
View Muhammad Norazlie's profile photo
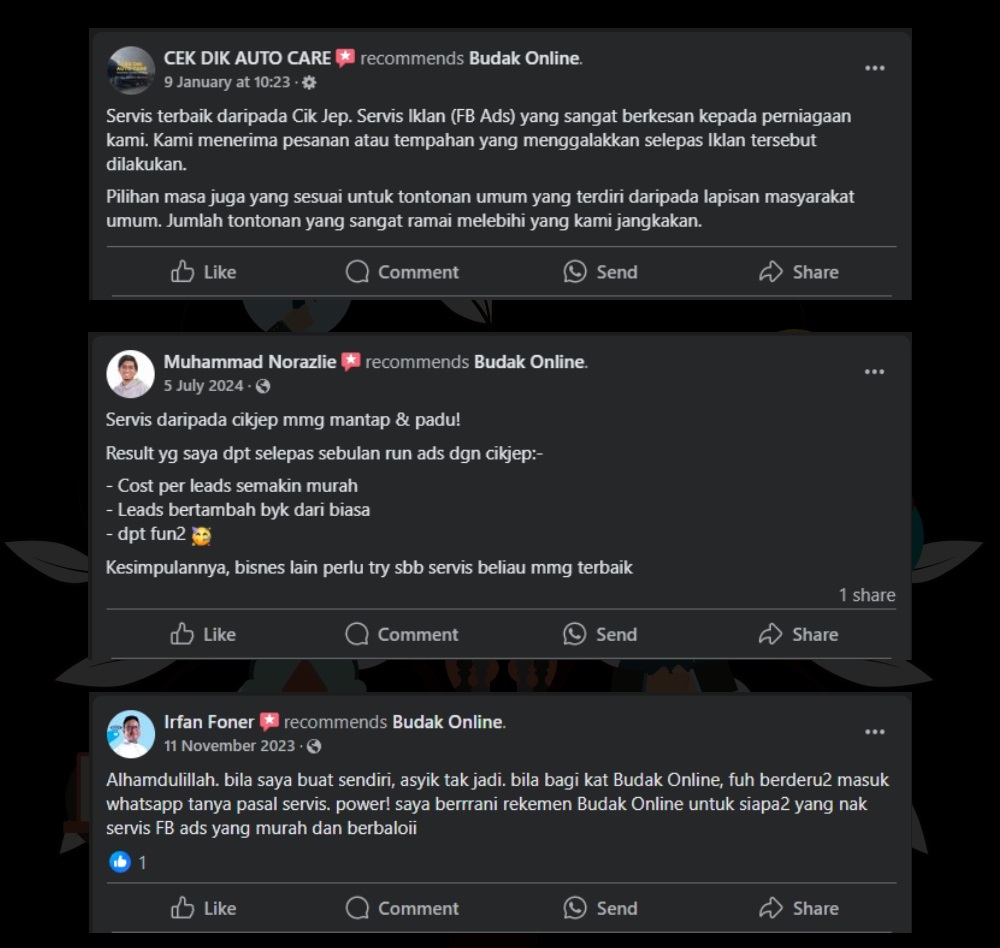click(x=131, y=374)
